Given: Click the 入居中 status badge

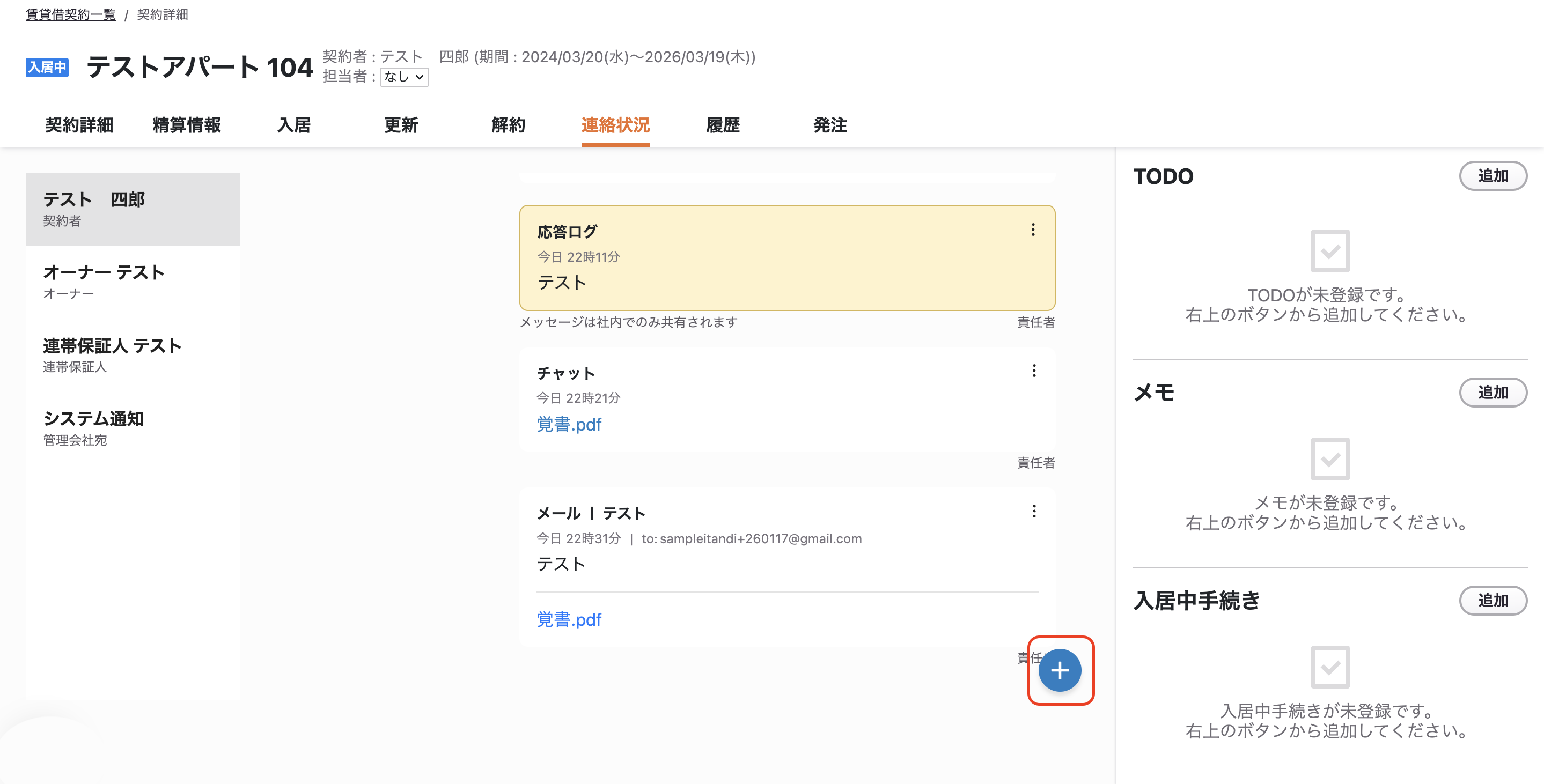Looking at the screenshot, I should pyautogui.click(x=47, y=67).
